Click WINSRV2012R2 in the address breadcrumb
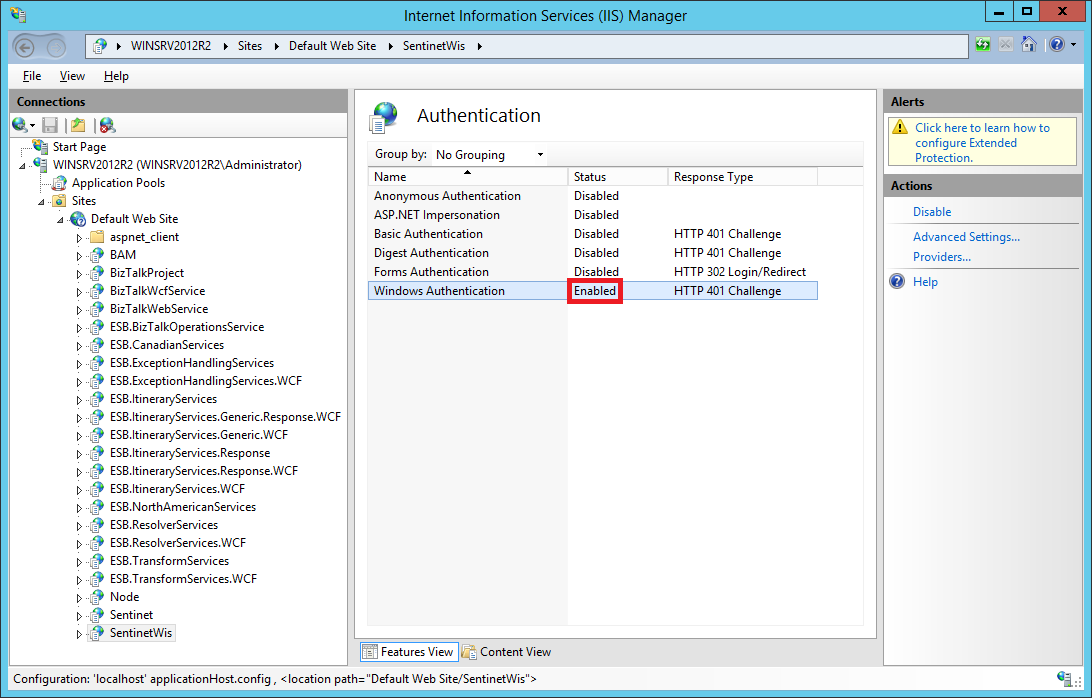Viewport: 1092px width, 698px height. [x=171, y=46]
